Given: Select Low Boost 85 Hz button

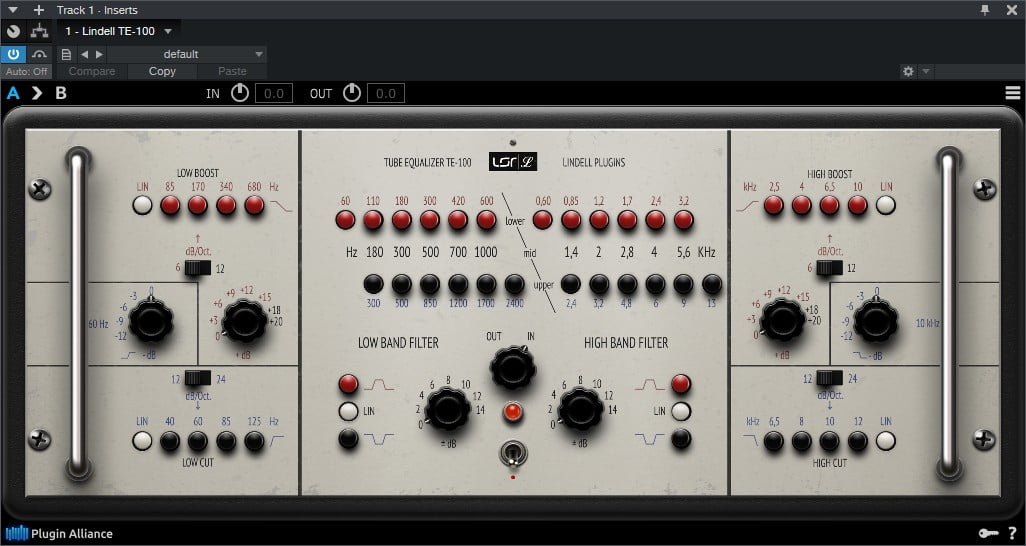Looking at the screenshot, I should tap(170, 205).
